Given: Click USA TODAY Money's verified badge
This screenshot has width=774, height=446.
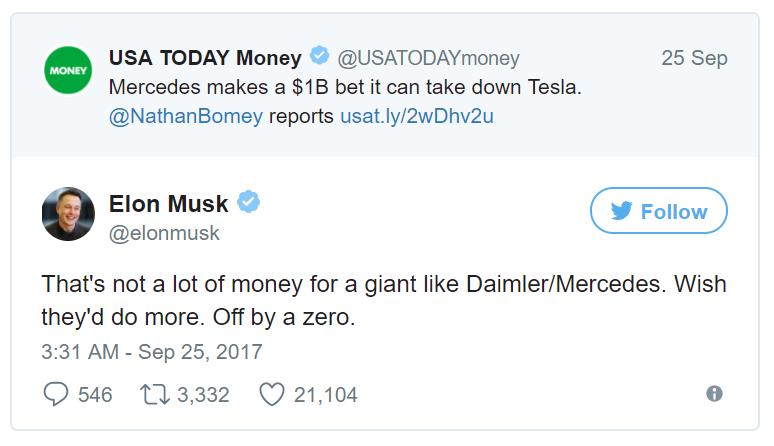Looking at the screenshot, I should pyautogui.click(x=319, y=57).
